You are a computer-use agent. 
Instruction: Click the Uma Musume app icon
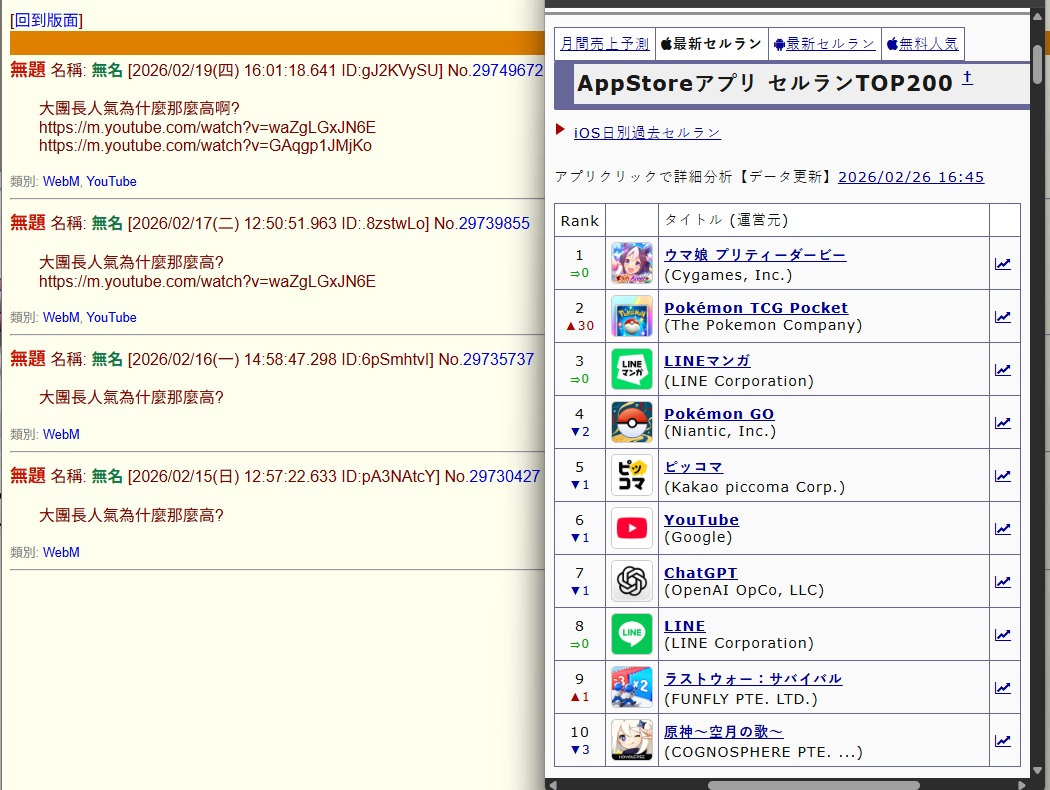click(631, 263)
